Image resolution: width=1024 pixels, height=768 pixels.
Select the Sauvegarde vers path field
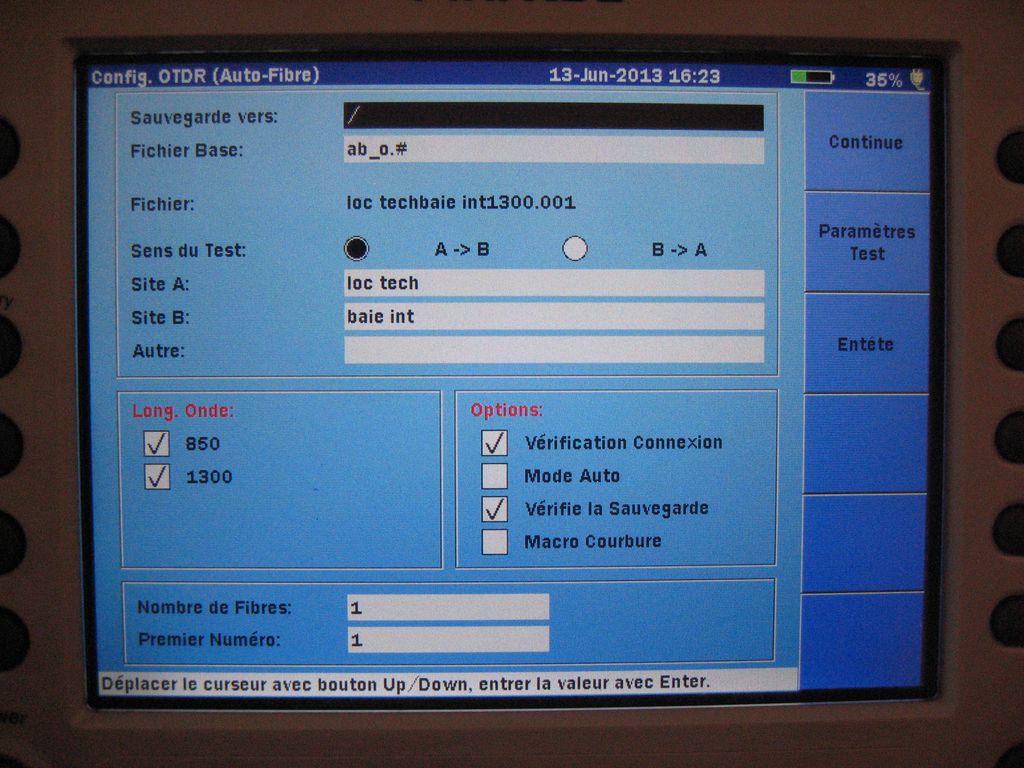tap(554, 116)
